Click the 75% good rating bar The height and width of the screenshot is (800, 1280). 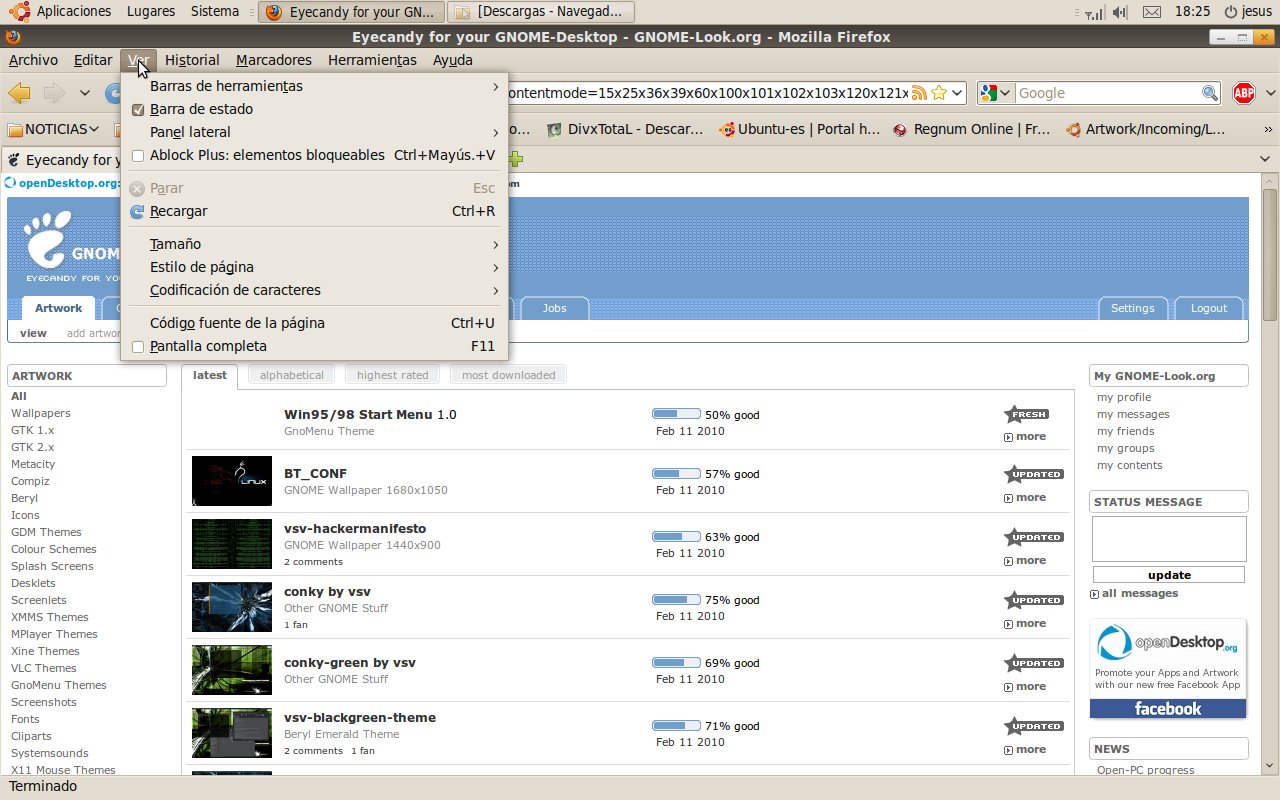(676, 600)
